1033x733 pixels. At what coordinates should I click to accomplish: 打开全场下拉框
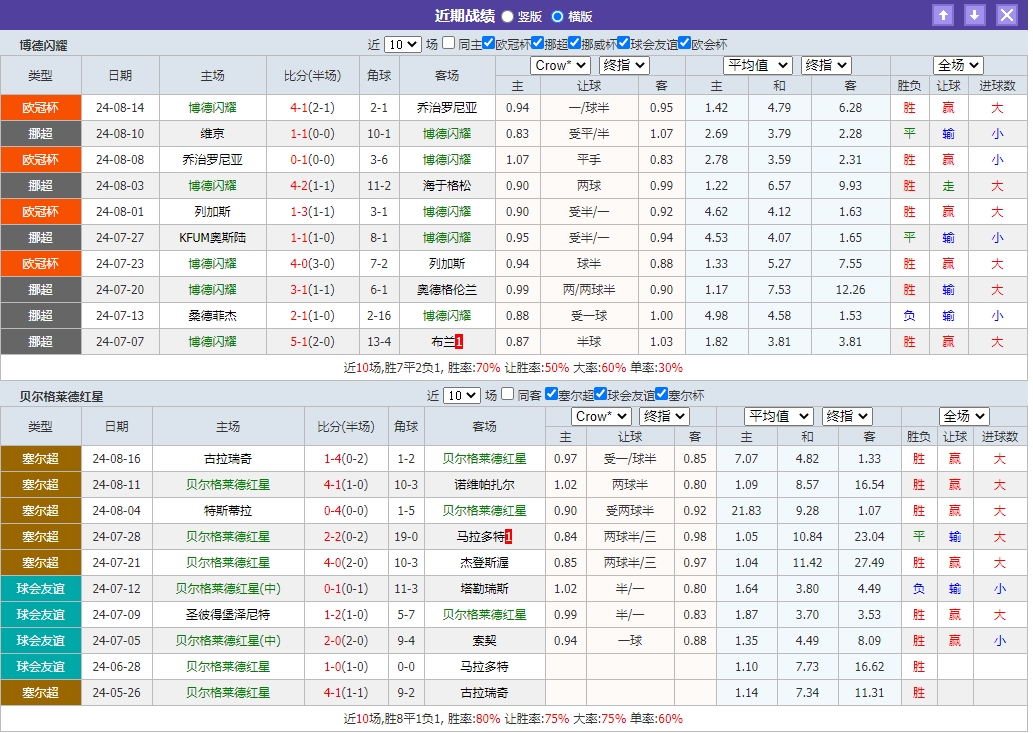pyautogui.click(x=956, y=65)
